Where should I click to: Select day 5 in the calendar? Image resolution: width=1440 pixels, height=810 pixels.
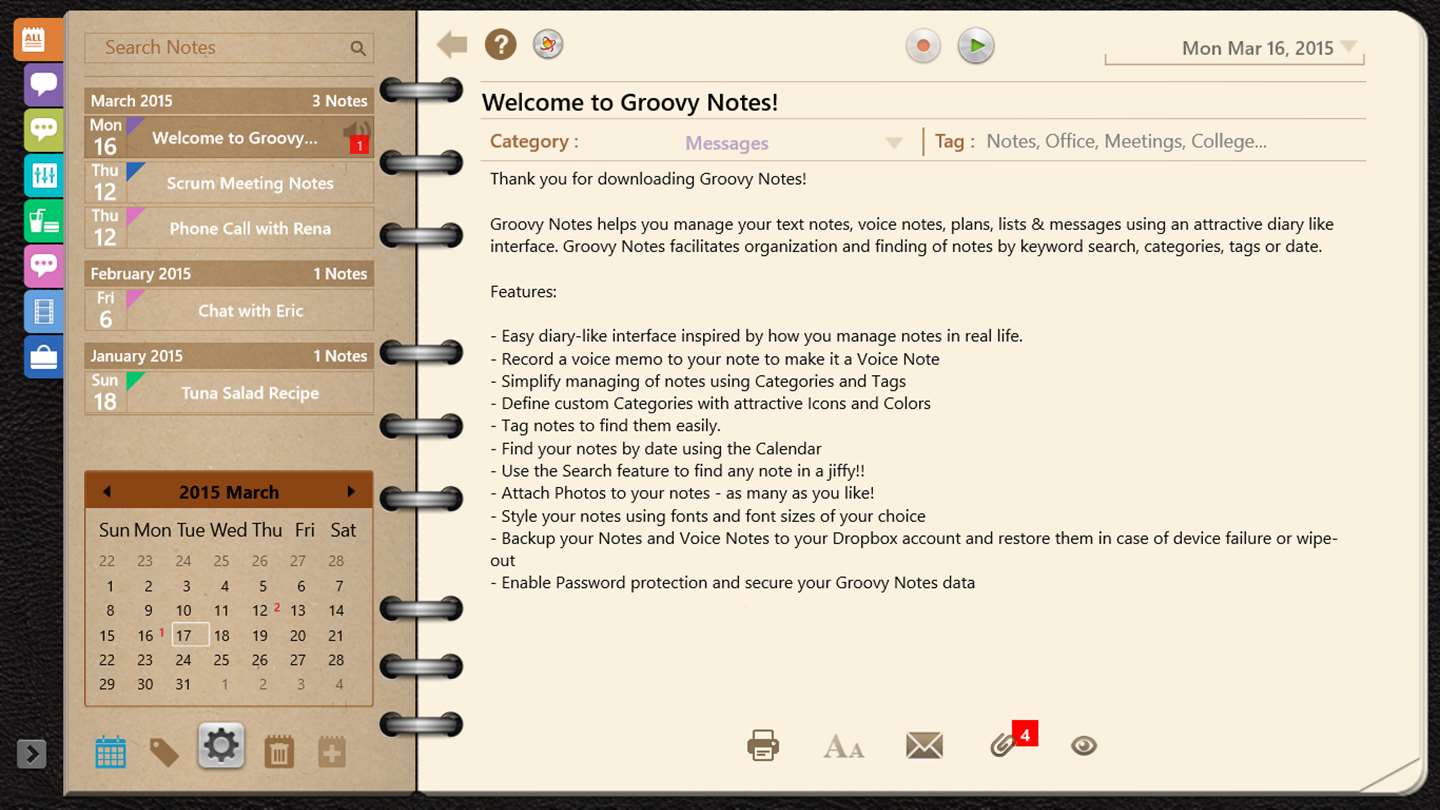point(263,587)
